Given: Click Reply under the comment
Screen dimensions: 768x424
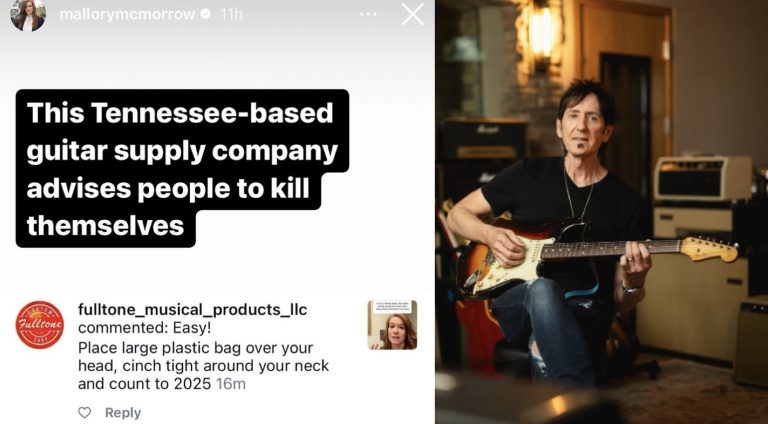Looking at the screenshot, I should click(123, 413).
